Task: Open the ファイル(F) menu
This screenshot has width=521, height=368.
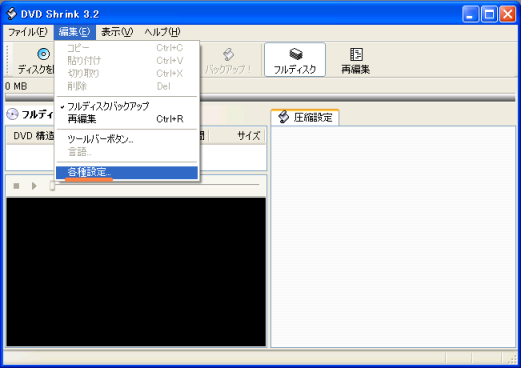Action: [28, 32]
